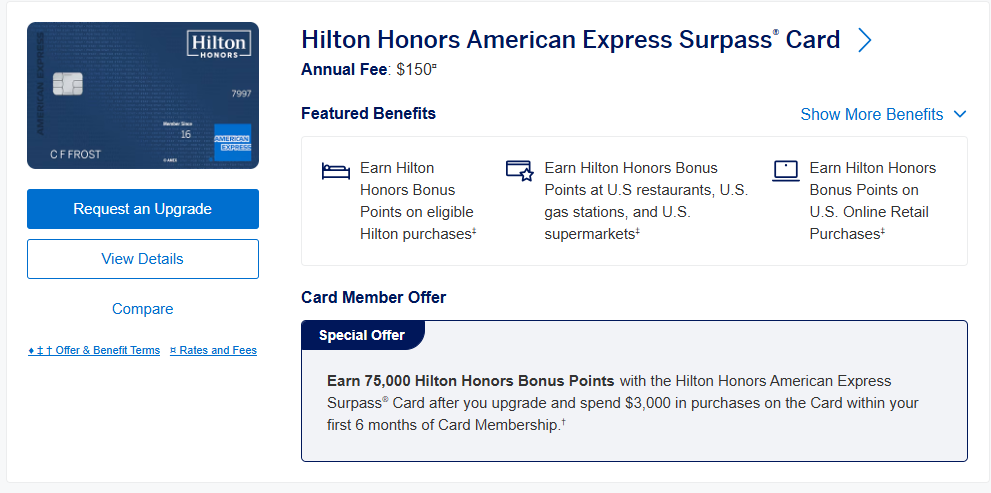Image resolution: width=991 pixels, height=493 pixels.
Task: Open View Details for the Surpass card
Action: (143, 259)
